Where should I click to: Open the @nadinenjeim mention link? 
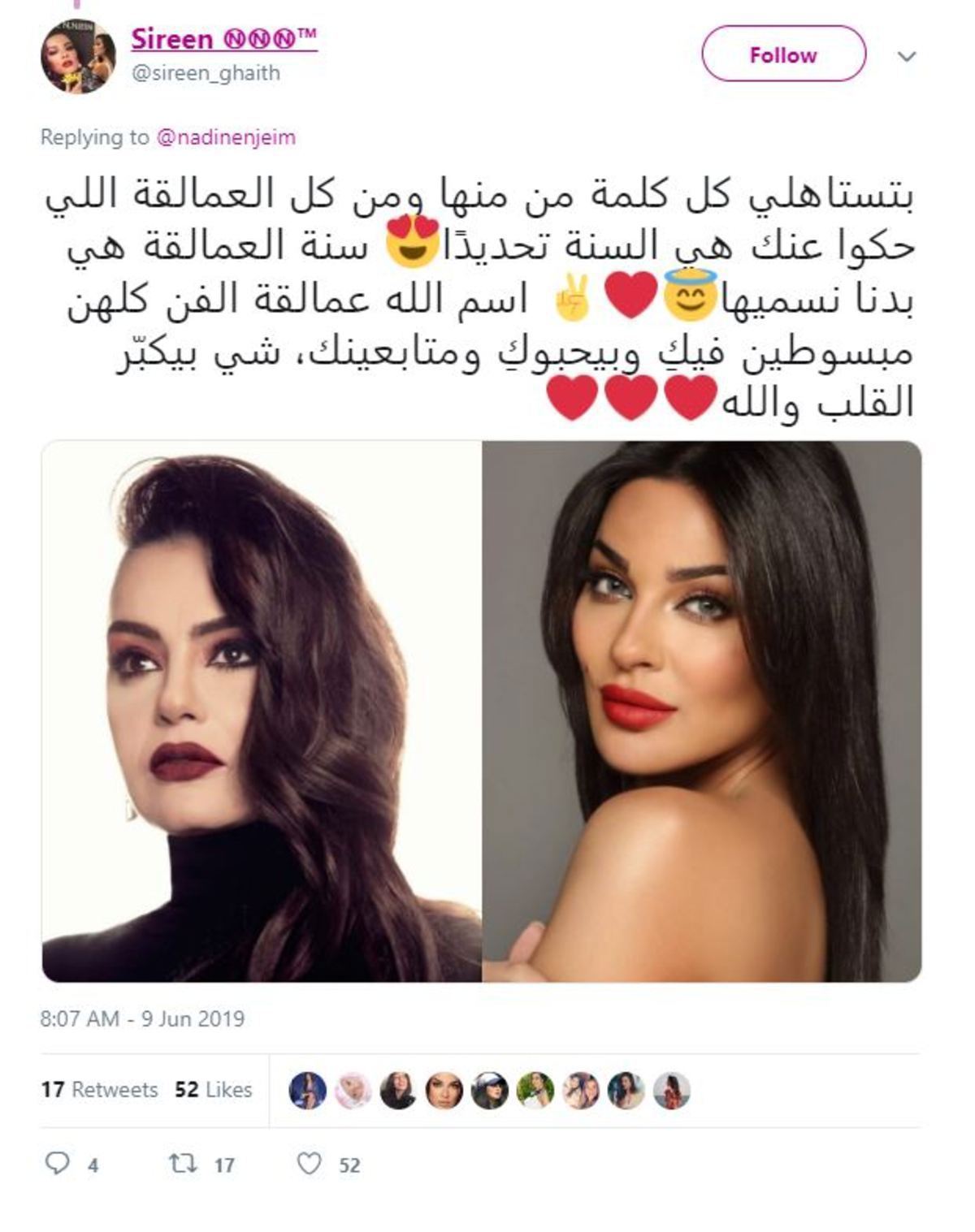(226, 137)
